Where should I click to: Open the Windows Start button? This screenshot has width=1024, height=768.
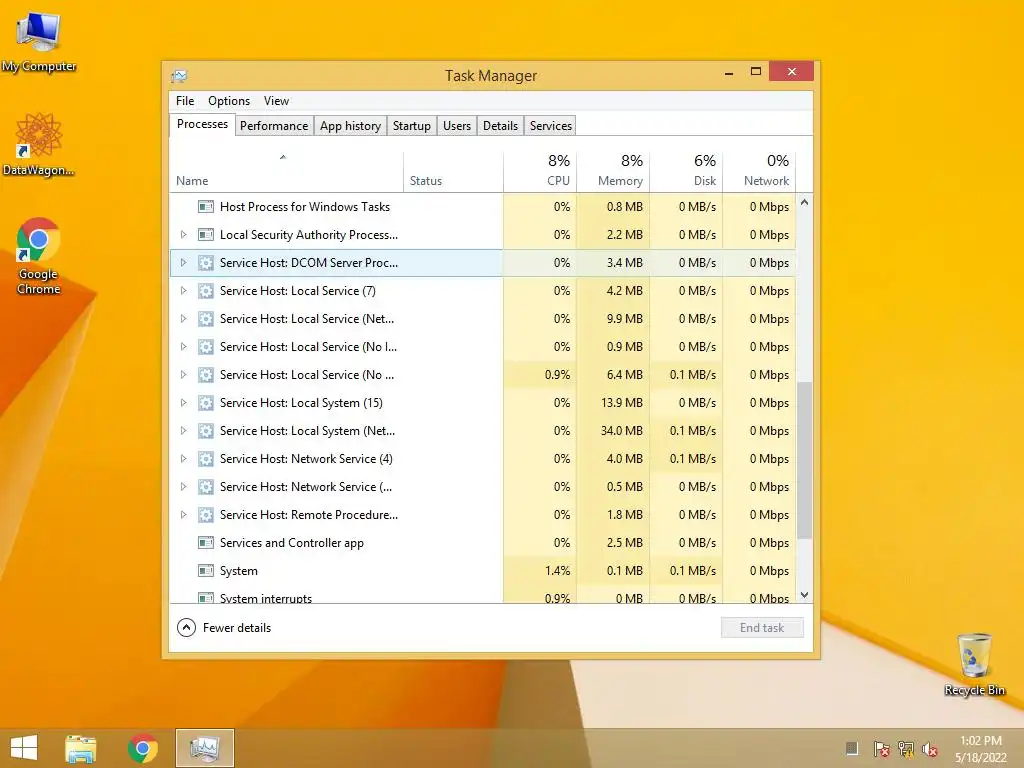[24, 748]
